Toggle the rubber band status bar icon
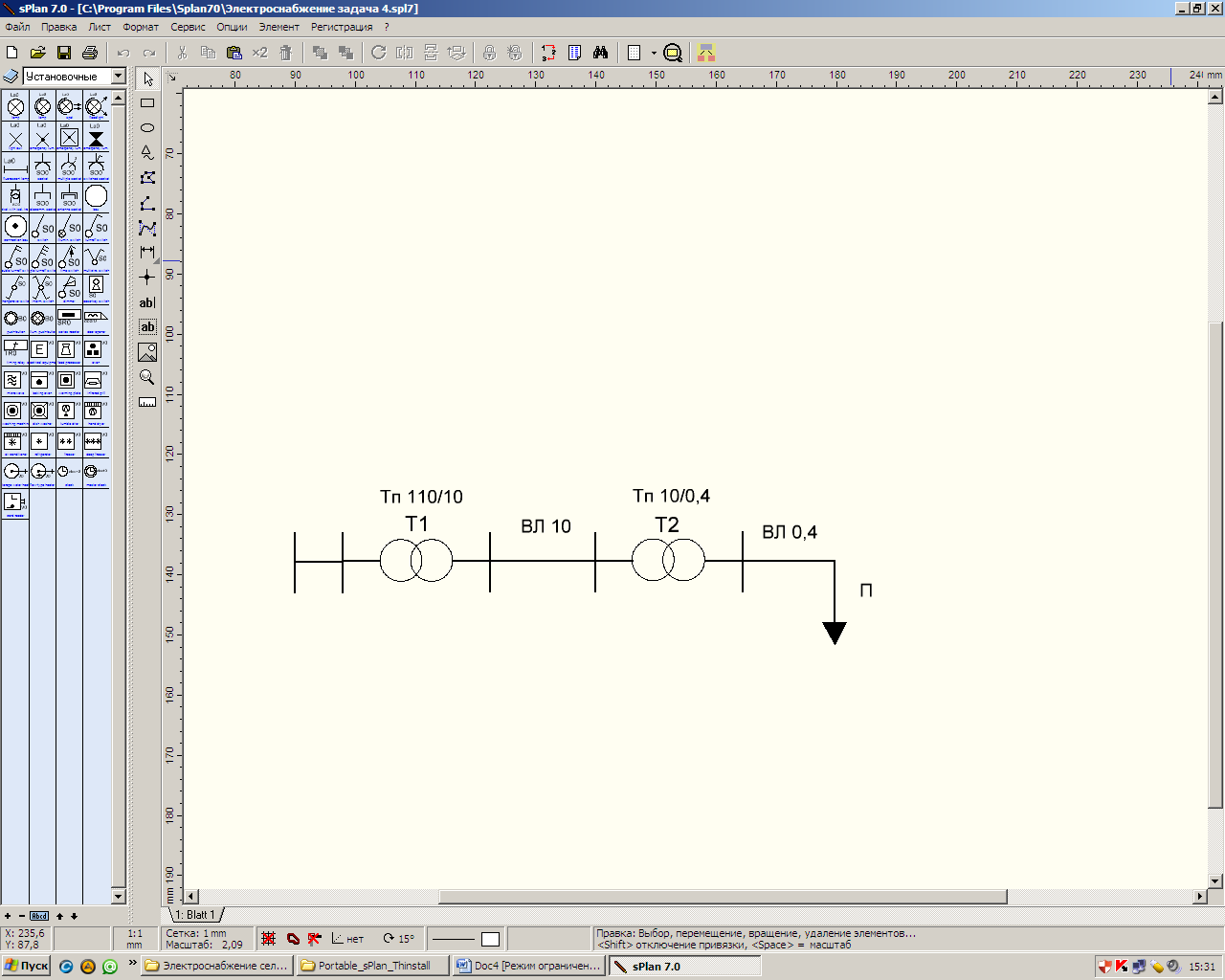Viewport: 1225px width, 980px height. point(293,939)
